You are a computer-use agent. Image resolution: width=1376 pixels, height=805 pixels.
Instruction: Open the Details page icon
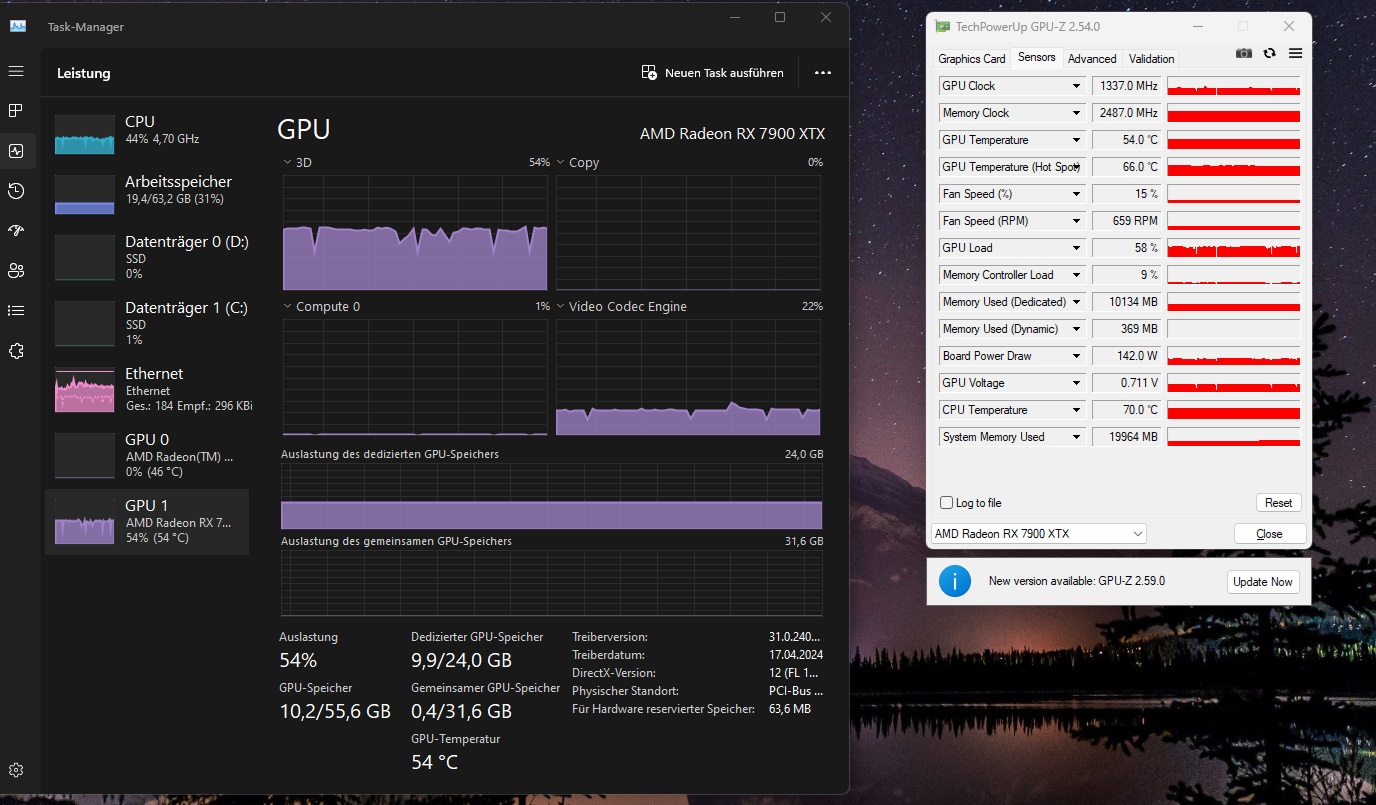pos(16,311)
